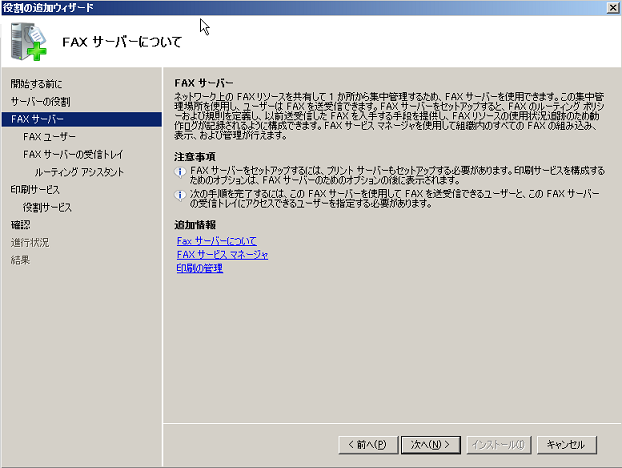Click the 結果 sidebar entry
The width and height of the screenshot is (622, 468).
click(x=20, y=260)
